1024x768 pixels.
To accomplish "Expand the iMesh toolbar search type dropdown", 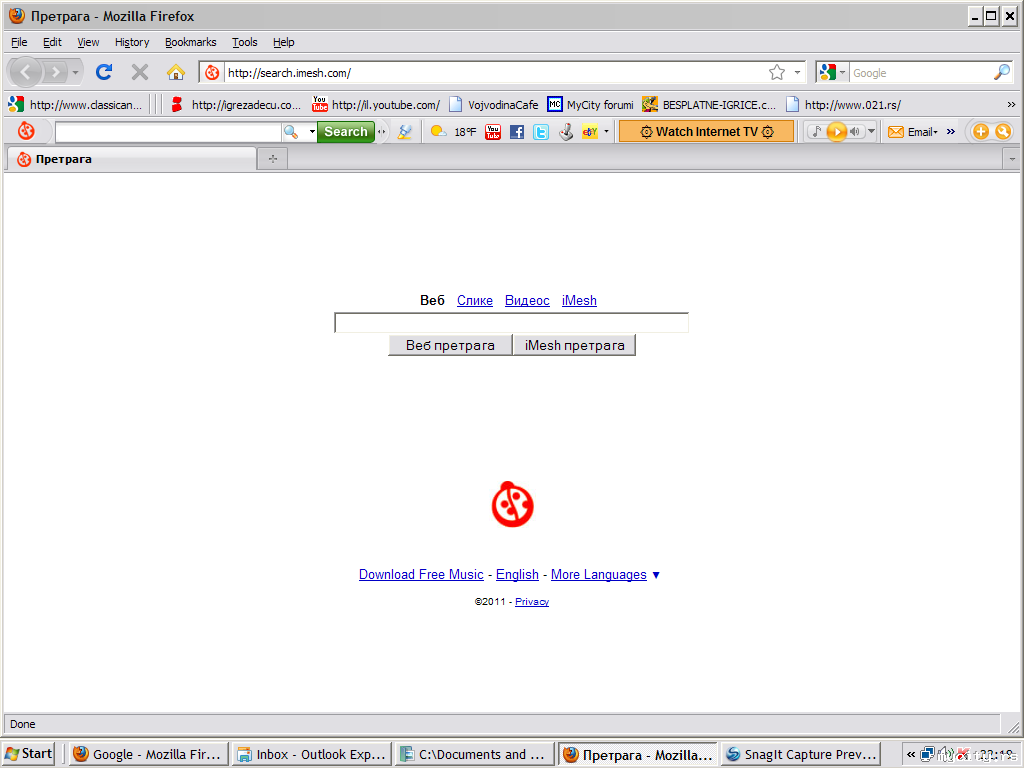I will 312,132.
